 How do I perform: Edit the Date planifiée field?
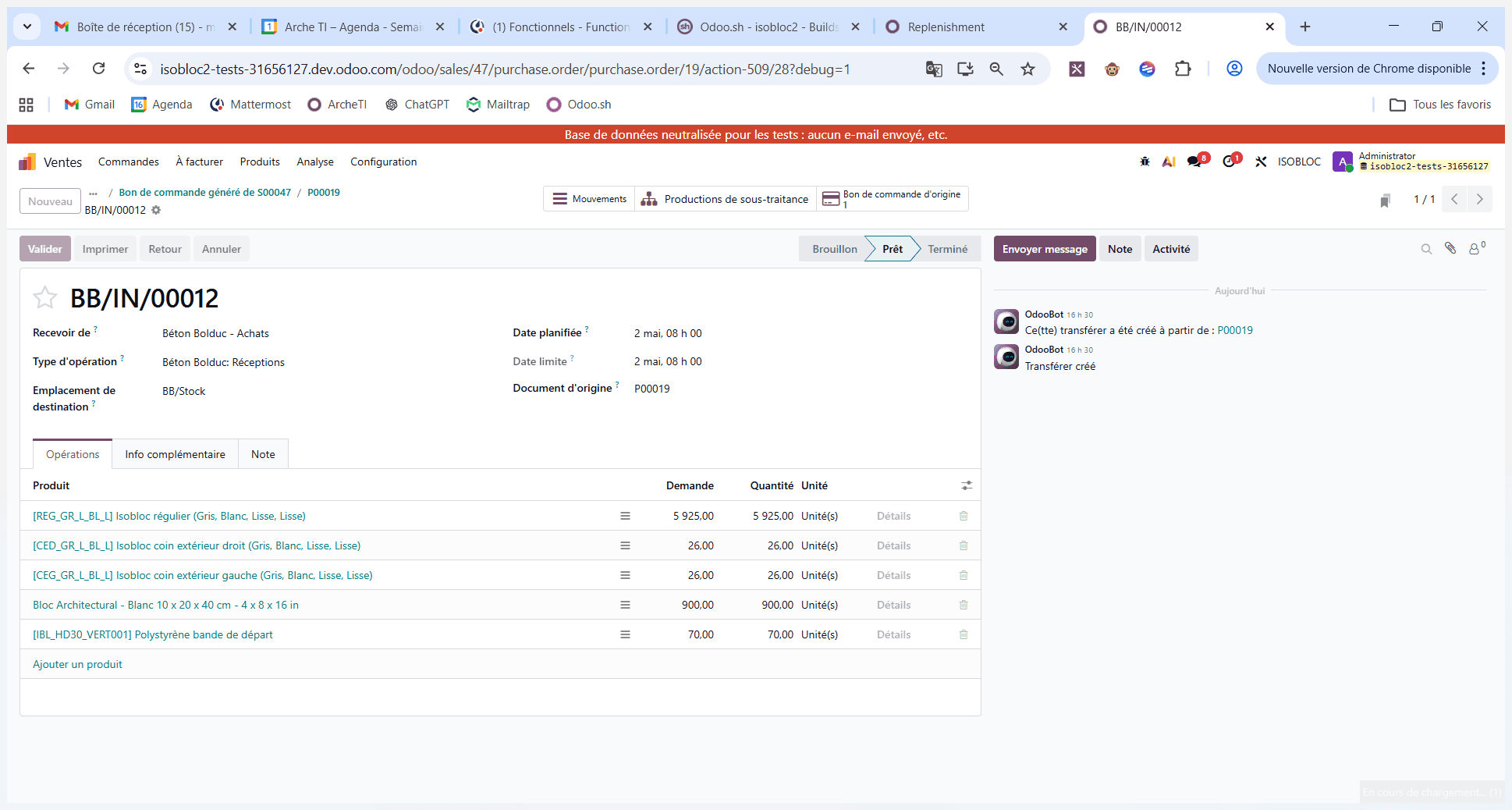[668, 333]
